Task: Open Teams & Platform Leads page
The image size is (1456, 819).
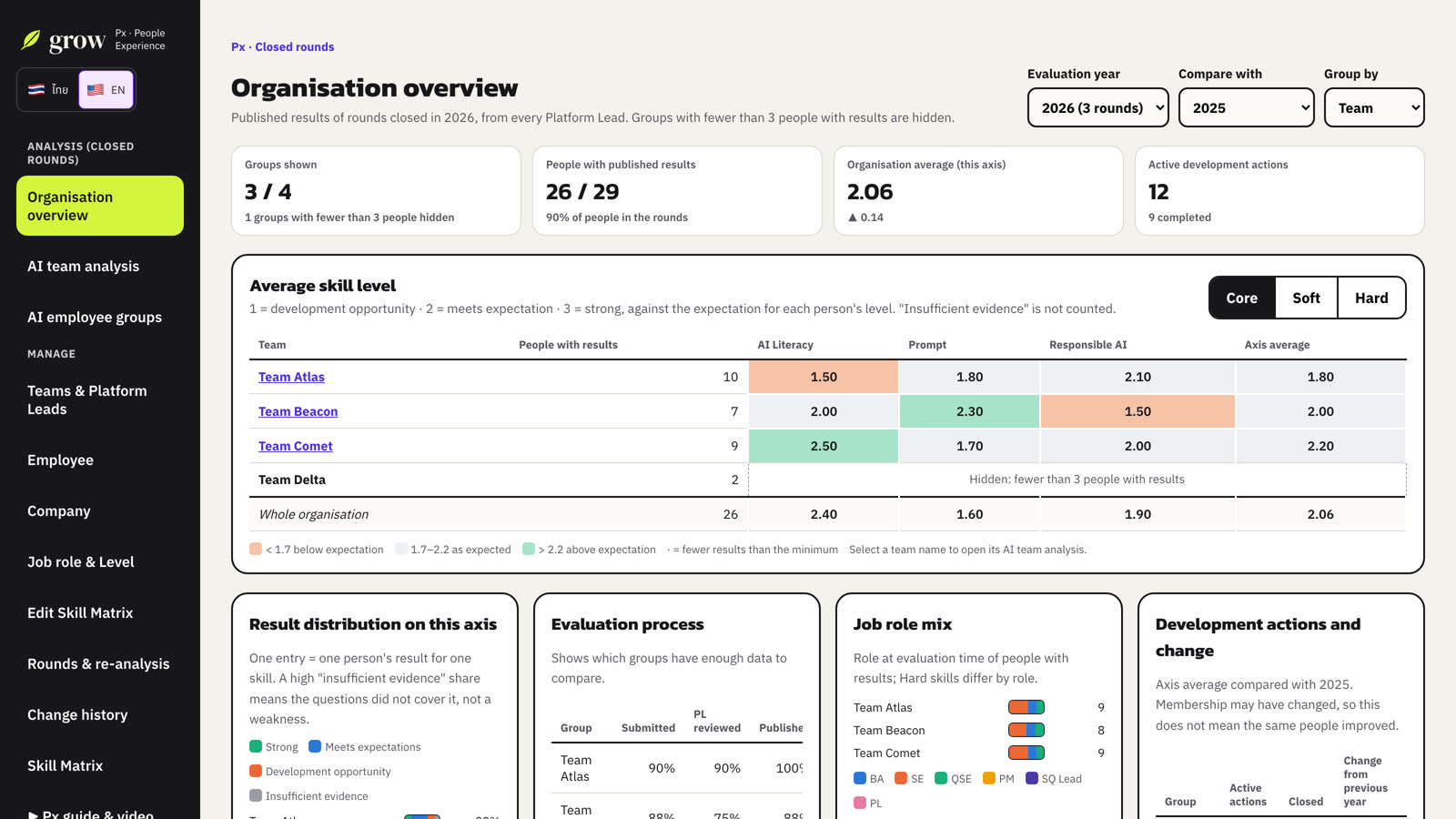Action: [100, 400]
